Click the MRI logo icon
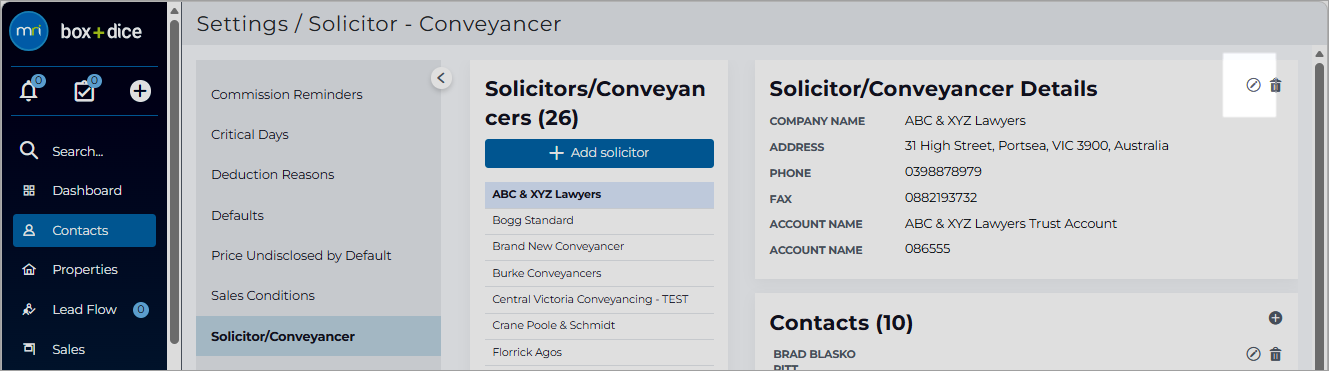The height and width of the screenshot is (371, 1329). pyautogui.click(x=29, y=31)
